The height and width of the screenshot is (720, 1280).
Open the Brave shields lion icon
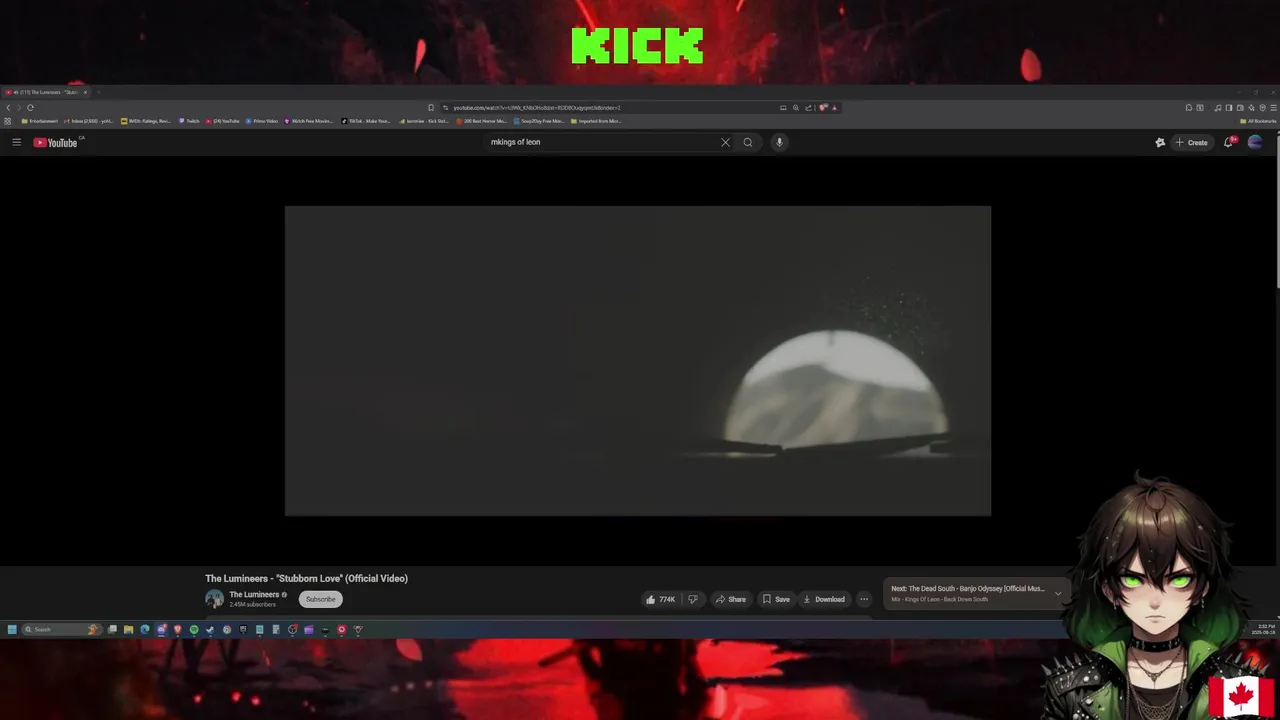pos(822,107)
